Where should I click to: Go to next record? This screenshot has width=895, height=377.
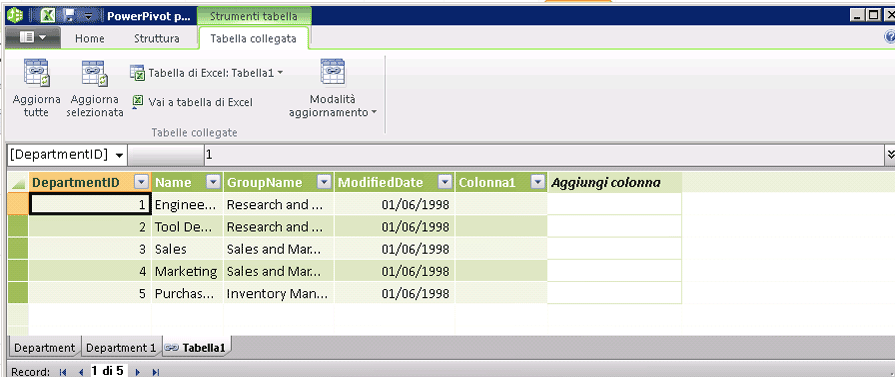pyautogui.click(x=138, y=372)
